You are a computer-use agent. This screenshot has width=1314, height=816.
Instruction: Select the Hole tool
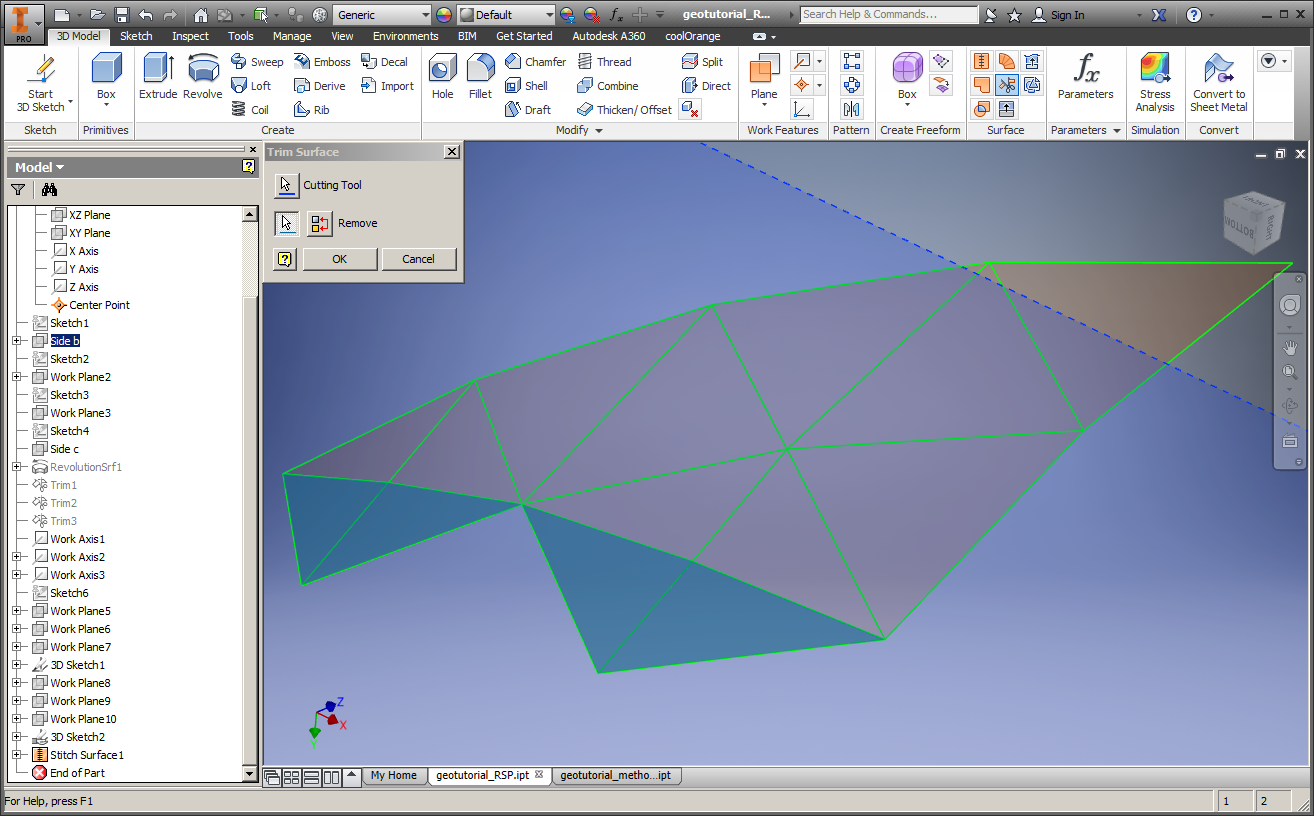442,76
